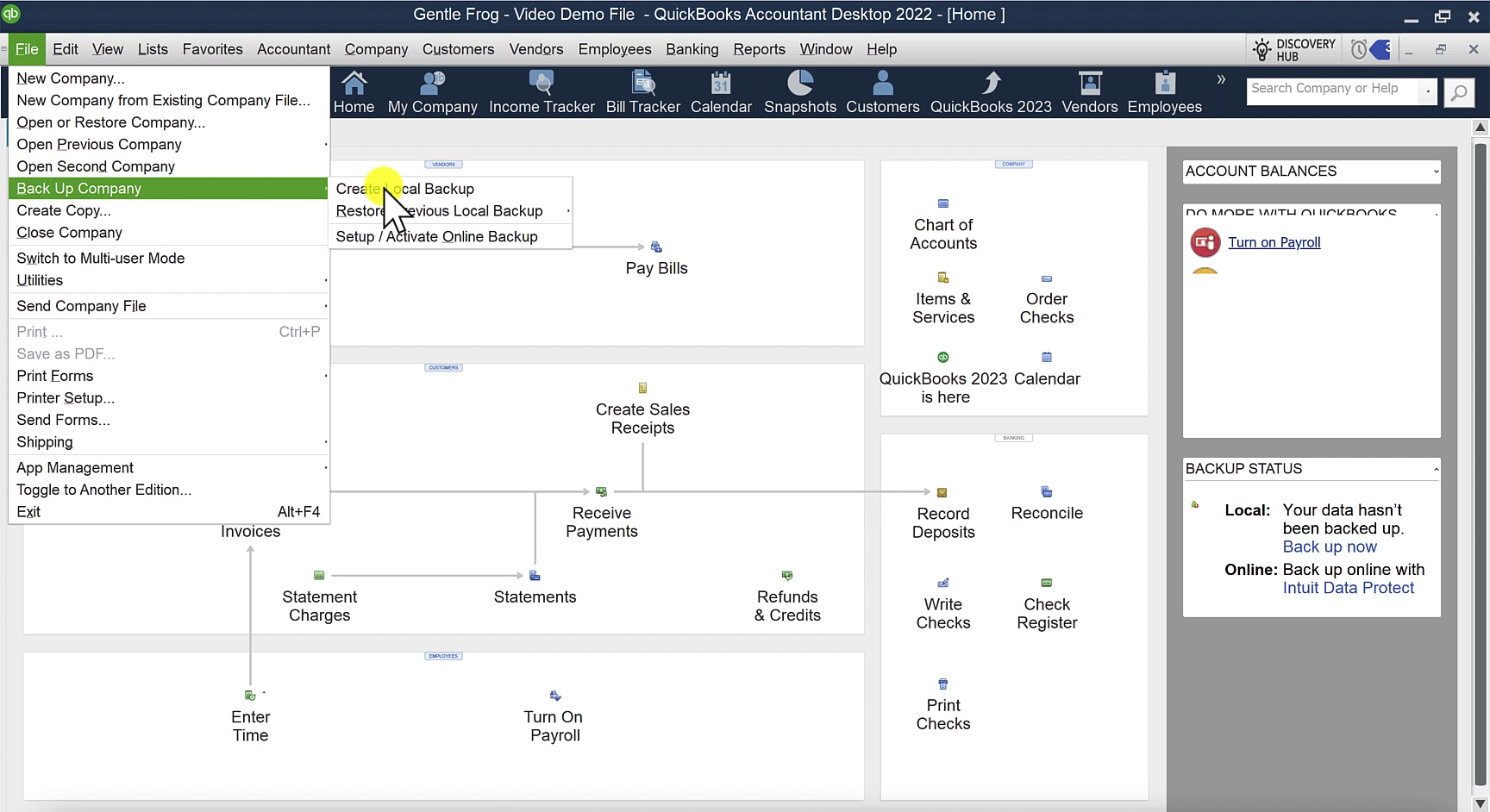Open My Company toolbar icon

coord(432,93)
